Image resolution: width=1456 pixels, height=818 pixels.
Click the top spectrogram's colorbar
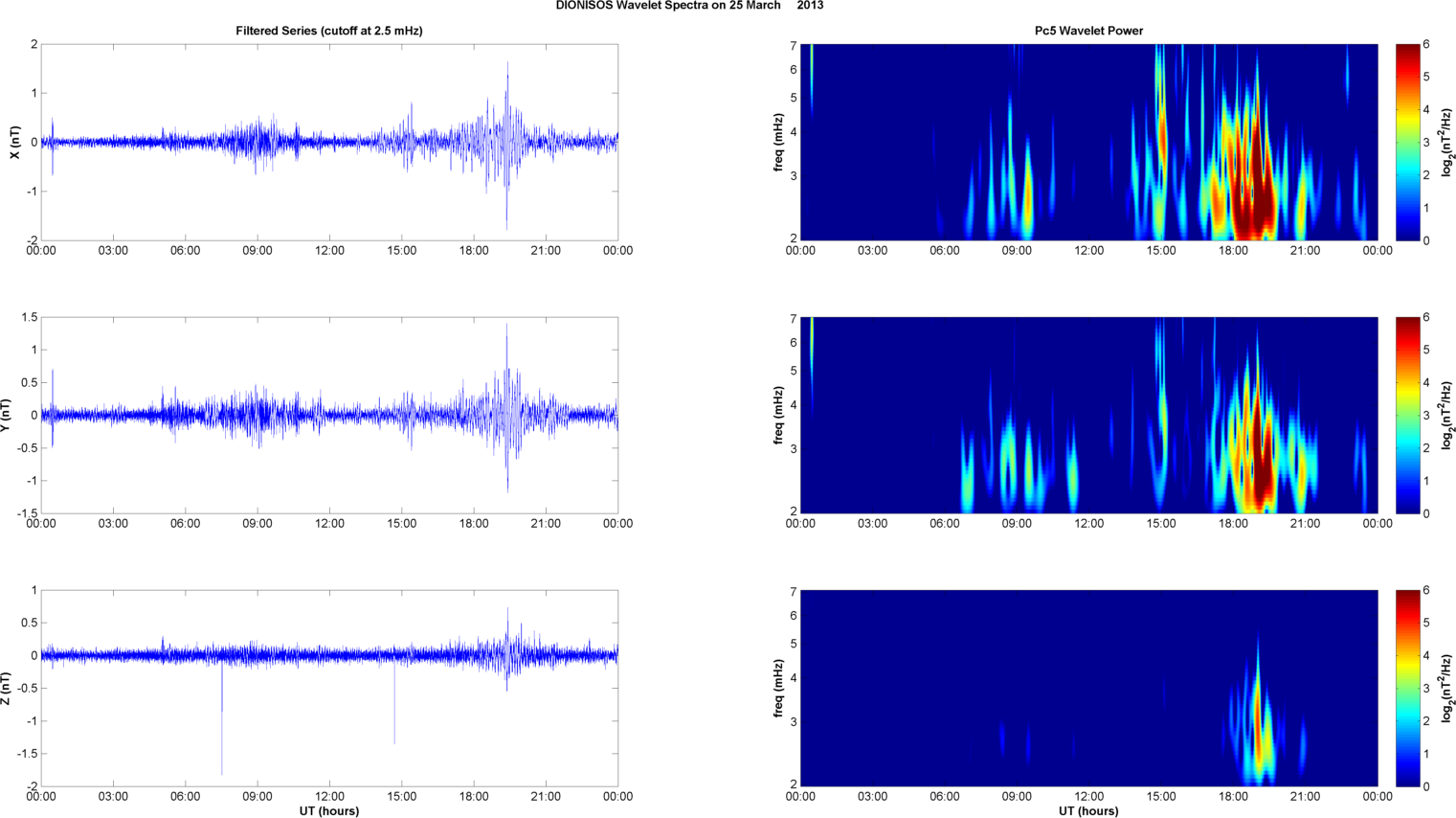pyautogui.click(x=1407, y=143)
